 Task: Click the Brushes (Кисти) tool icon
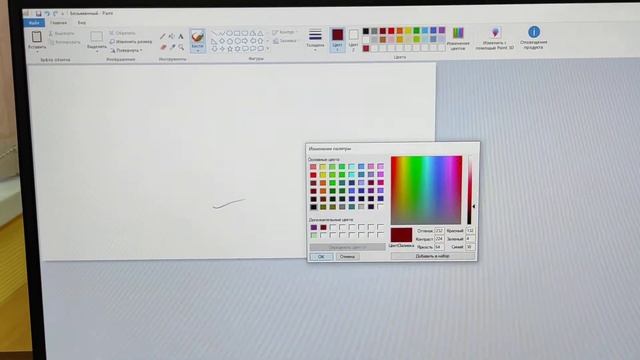pos(198,36)
